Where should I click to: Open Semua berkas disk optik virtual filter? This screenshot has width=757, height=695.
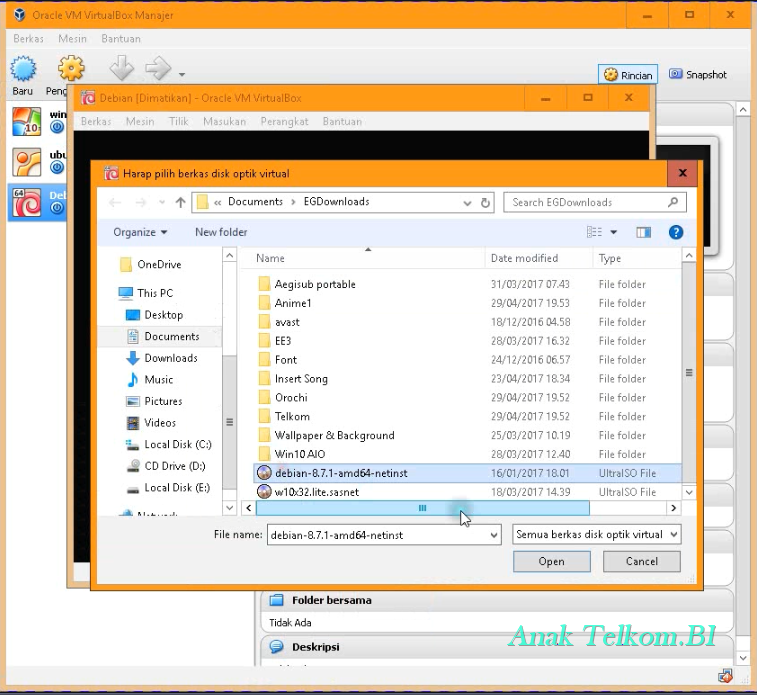point(596,535)
